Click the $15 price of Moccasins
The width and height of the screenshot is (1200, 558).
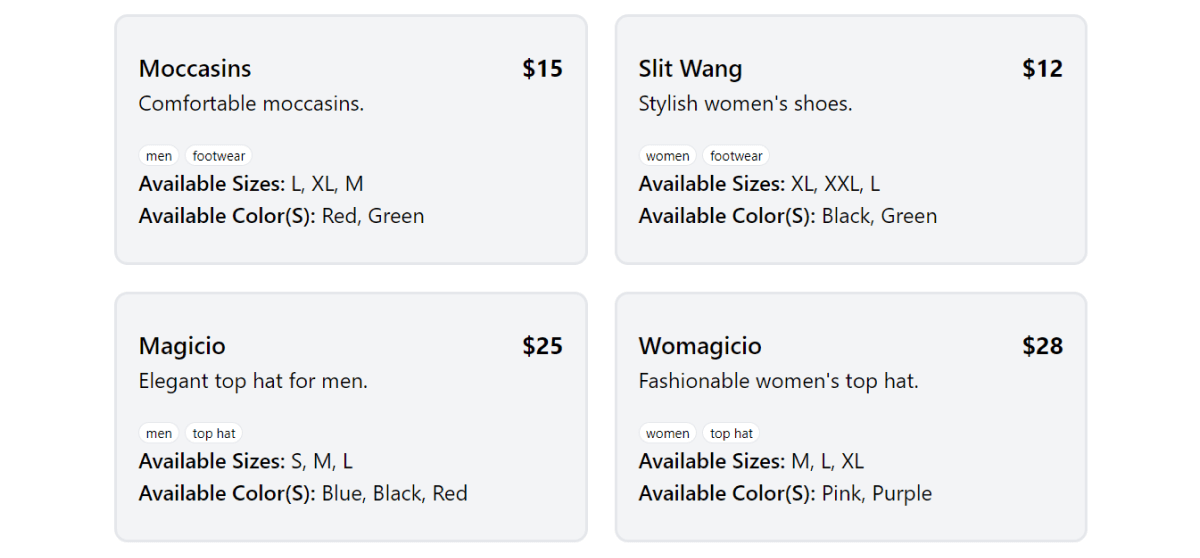pos(542,69)
